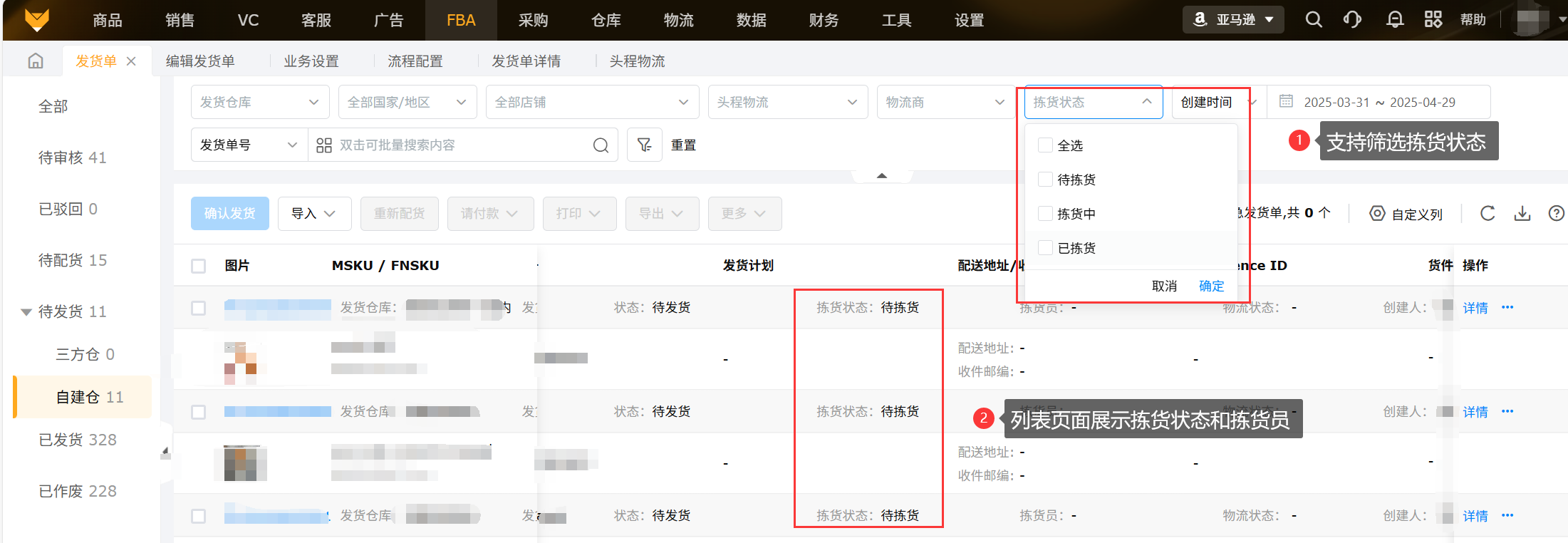
Task: Open more actions for the third shipment row
Action: (1507, 516)
